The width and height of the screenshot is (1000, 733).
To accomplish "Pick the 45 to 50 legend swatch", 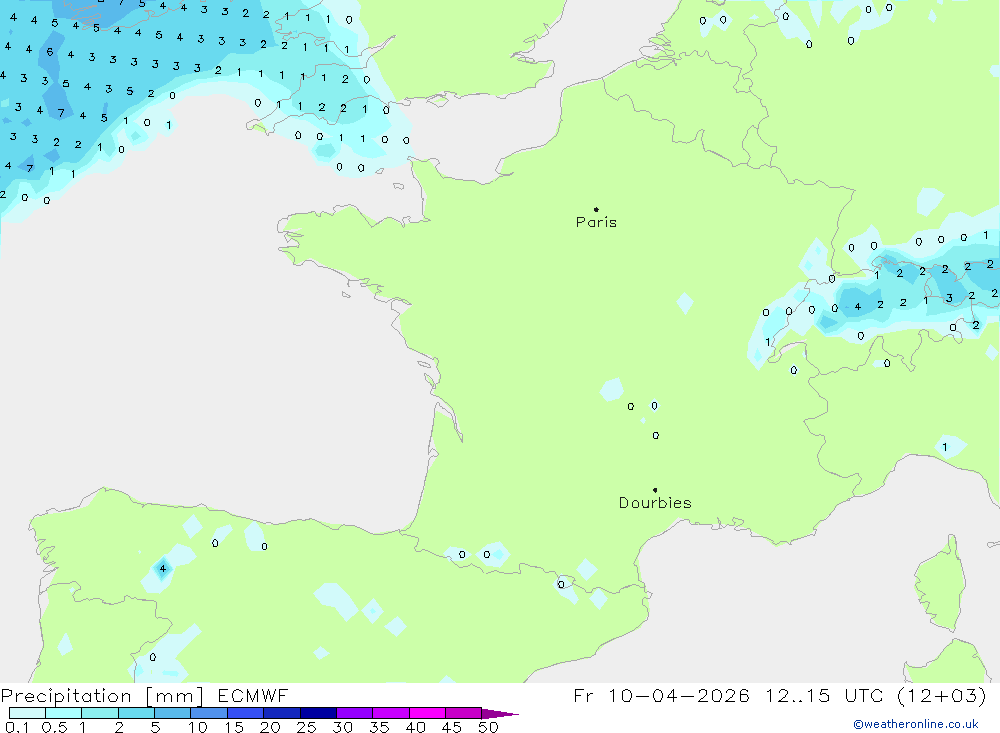I will tap(464, 713).
